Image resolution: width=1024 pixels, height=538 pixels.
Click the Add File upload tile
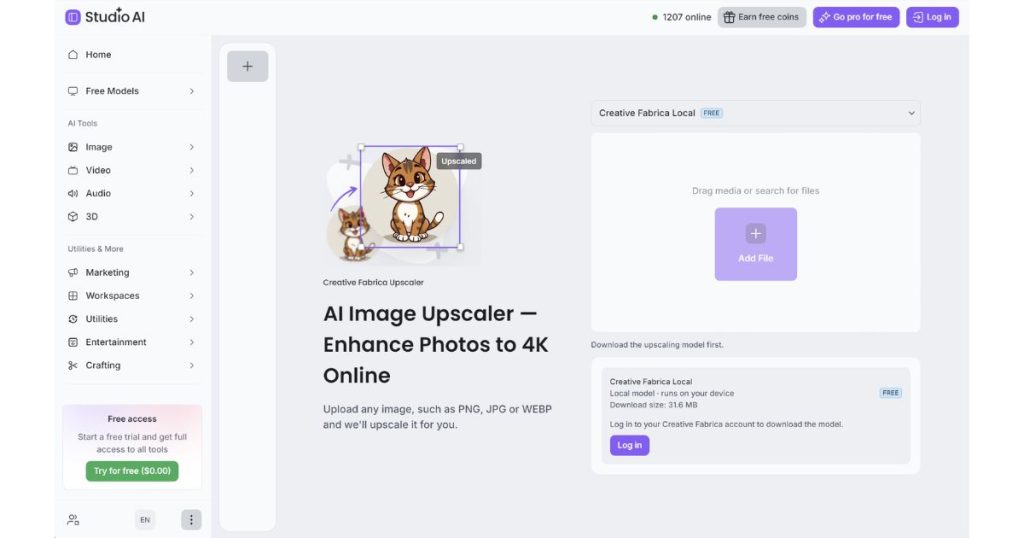756,244
